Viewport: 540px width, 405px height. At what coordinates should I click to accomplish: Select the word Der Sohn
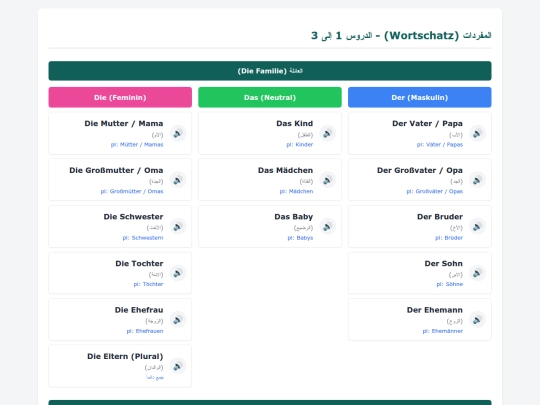click(444, 263)
